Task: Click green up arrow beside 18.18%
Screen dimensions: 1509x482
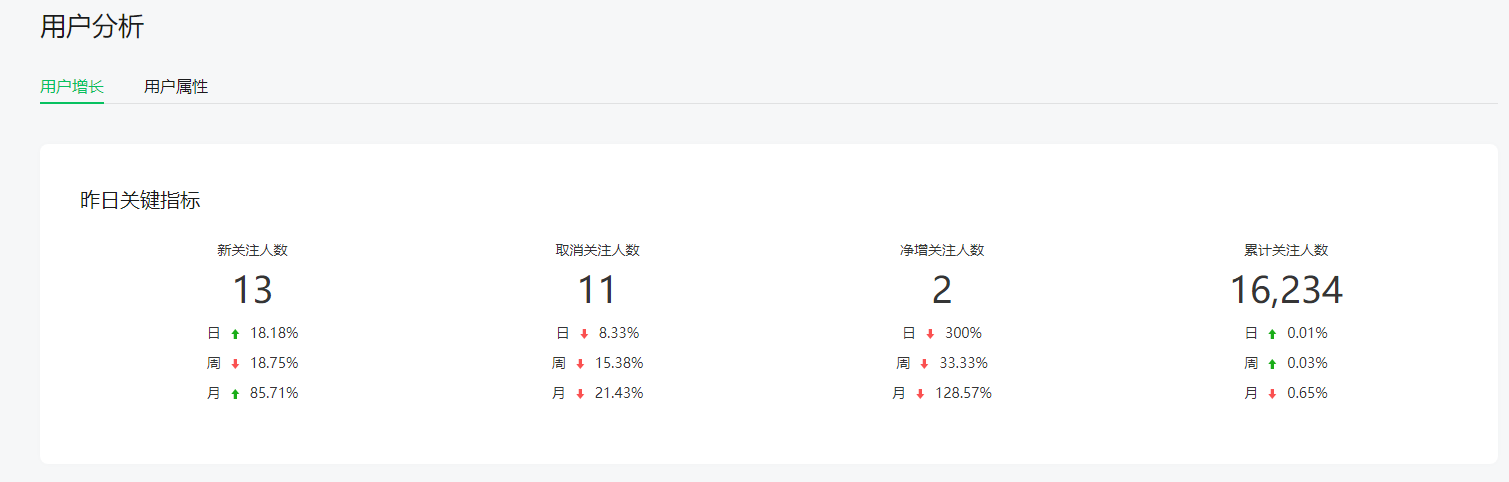Action: [235, 334]
